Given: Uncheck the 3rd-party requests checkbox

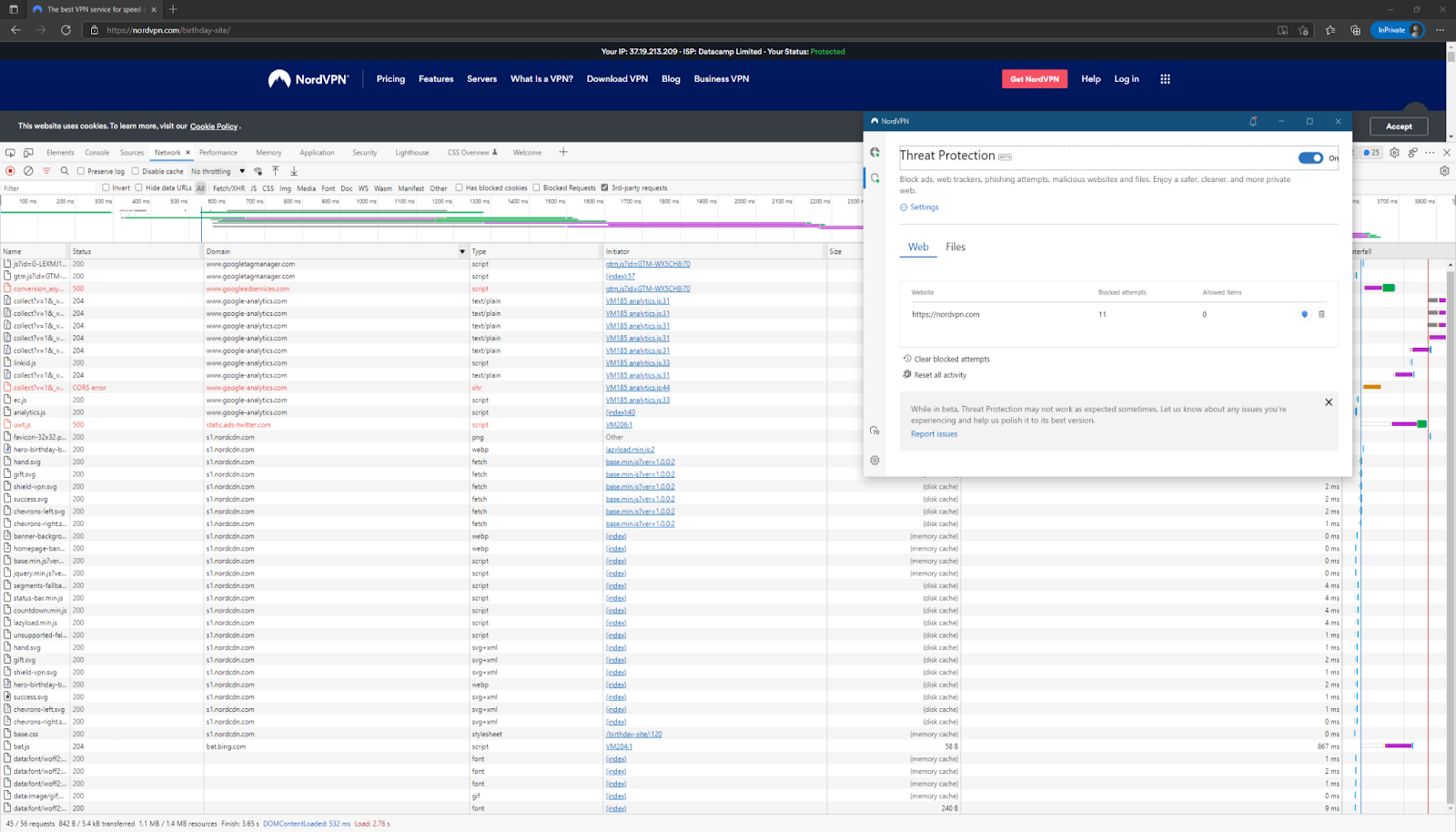Looking at the screenshot, I should point(604,188).
